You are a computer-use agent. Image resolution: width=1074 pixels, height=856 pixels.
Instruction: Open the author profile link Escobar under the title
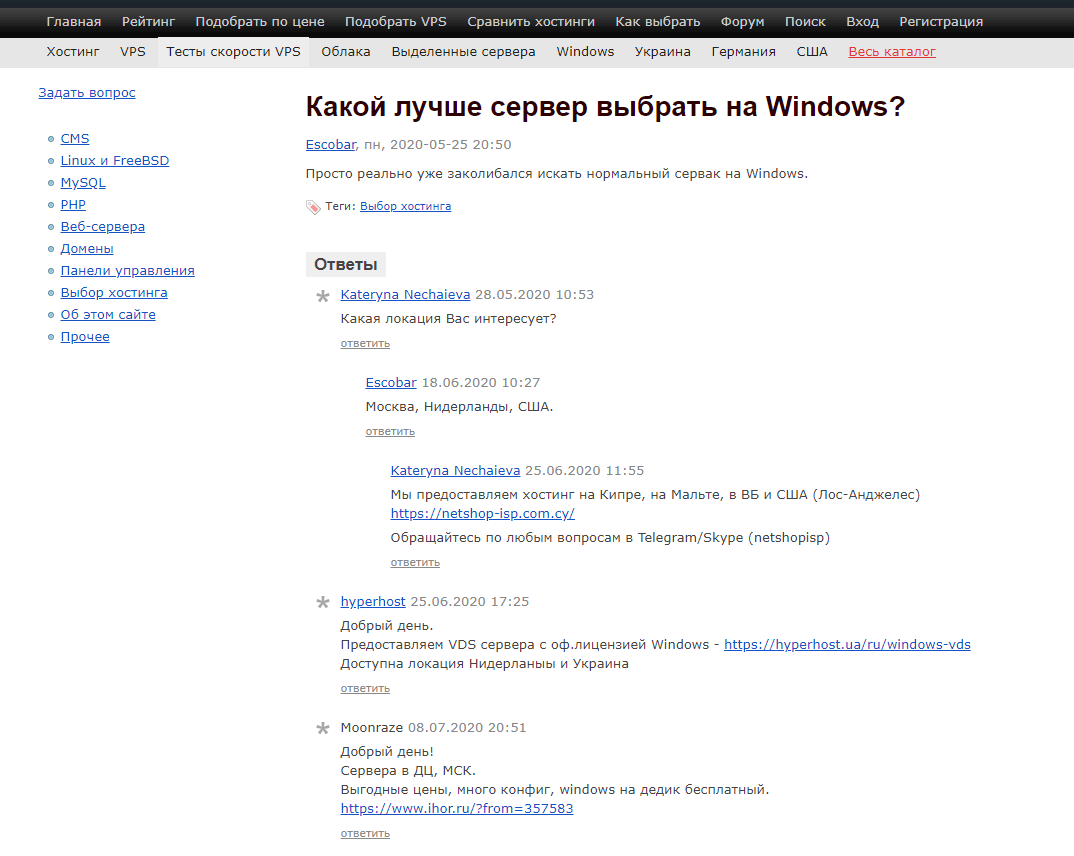coord(330,145)
